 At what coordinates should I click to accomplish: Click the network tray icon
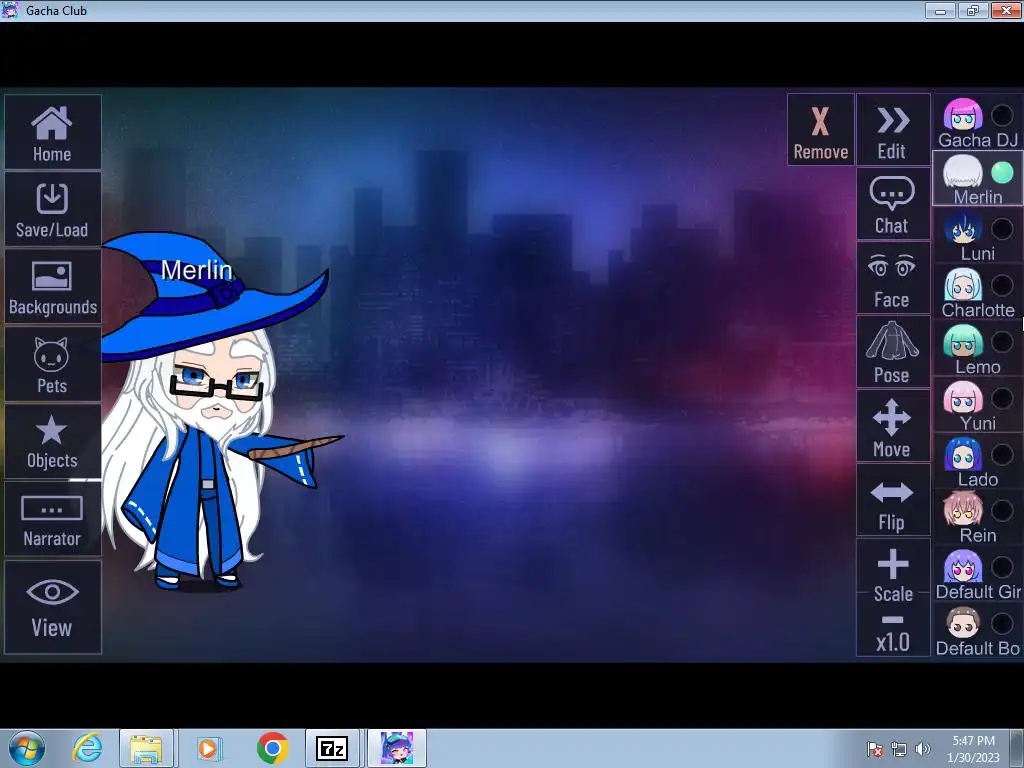click(899, 749)
